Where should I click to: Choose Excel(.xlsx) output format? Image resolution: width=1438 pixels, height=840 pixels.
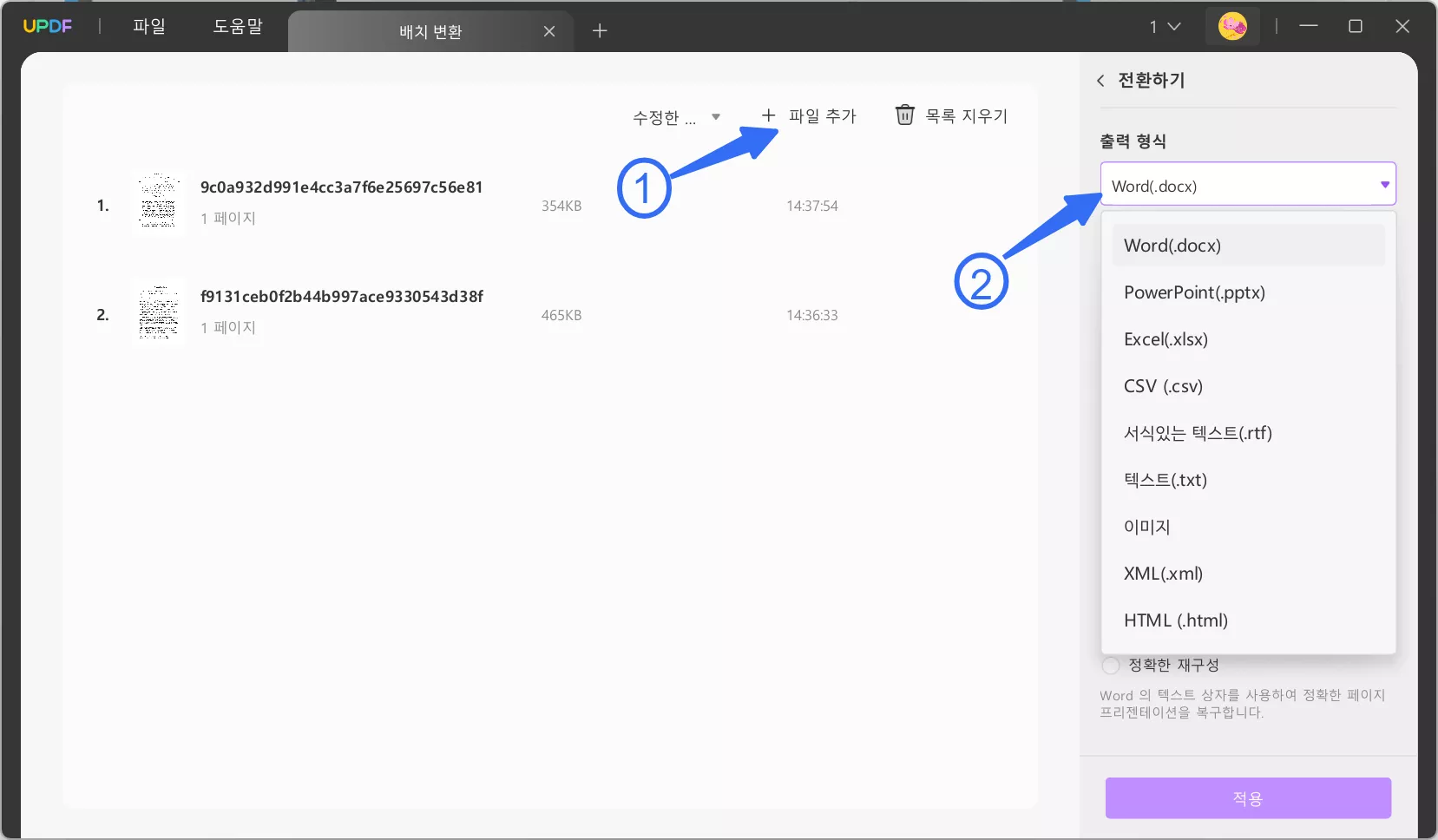(x=1248, y=339)
